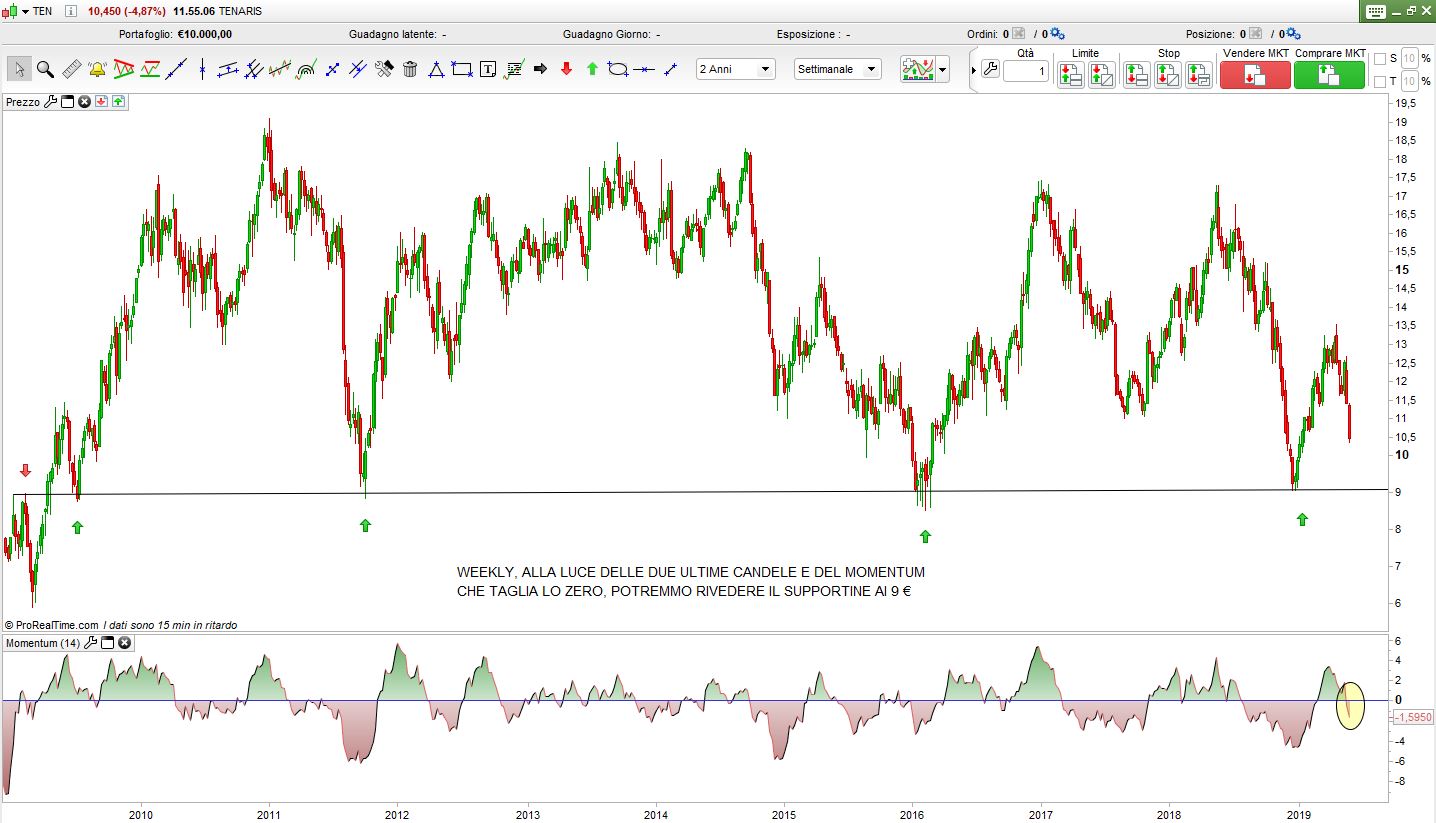Select the triangle drawing tool
Viewport: 1436px width, 823px height.
(x=436, y=69)
